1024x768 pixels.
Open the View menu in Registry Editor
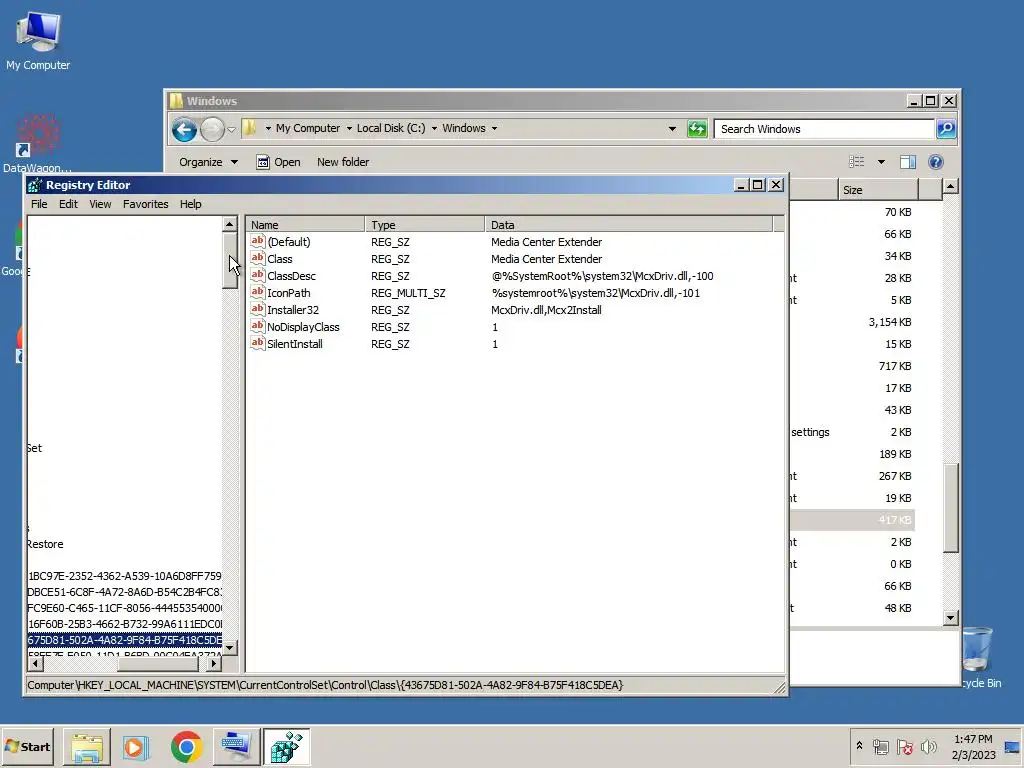(x=100, y=204)
